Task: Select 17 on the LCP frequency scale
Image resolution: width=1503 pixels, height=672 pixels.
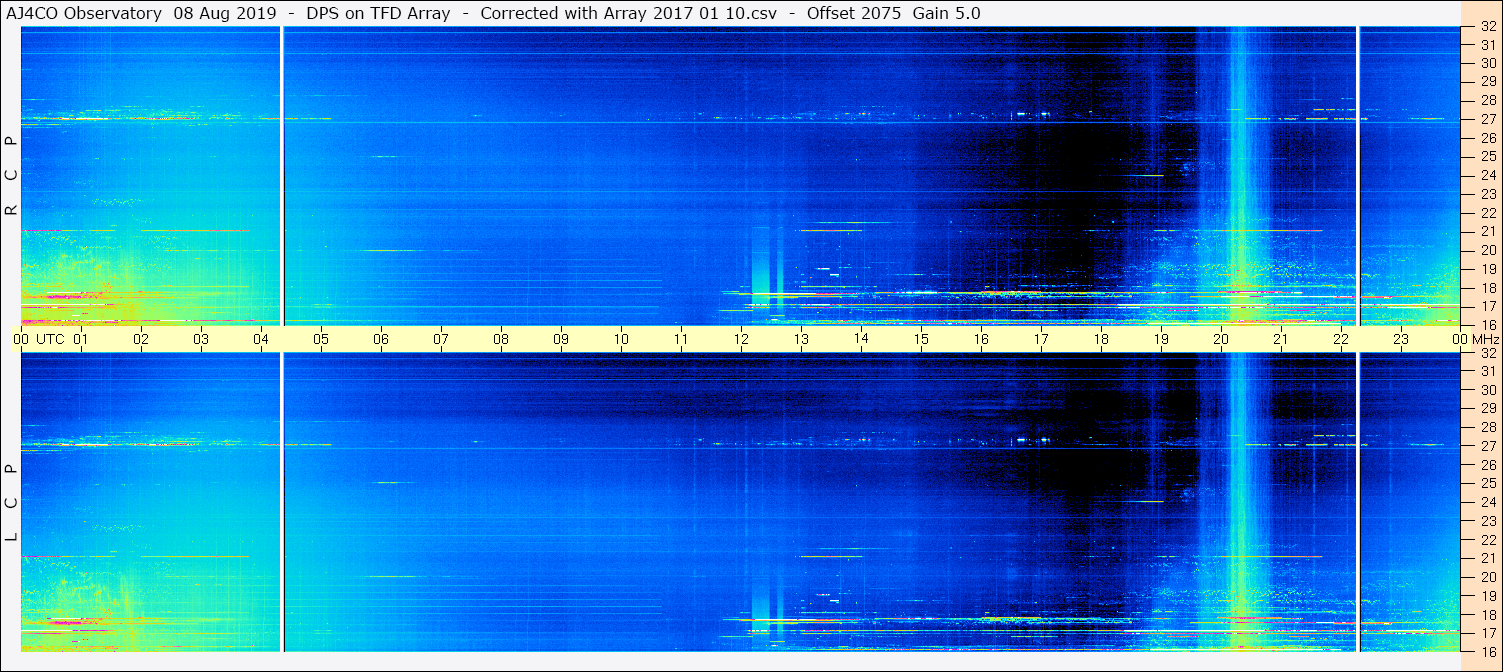Action: 1487,633
